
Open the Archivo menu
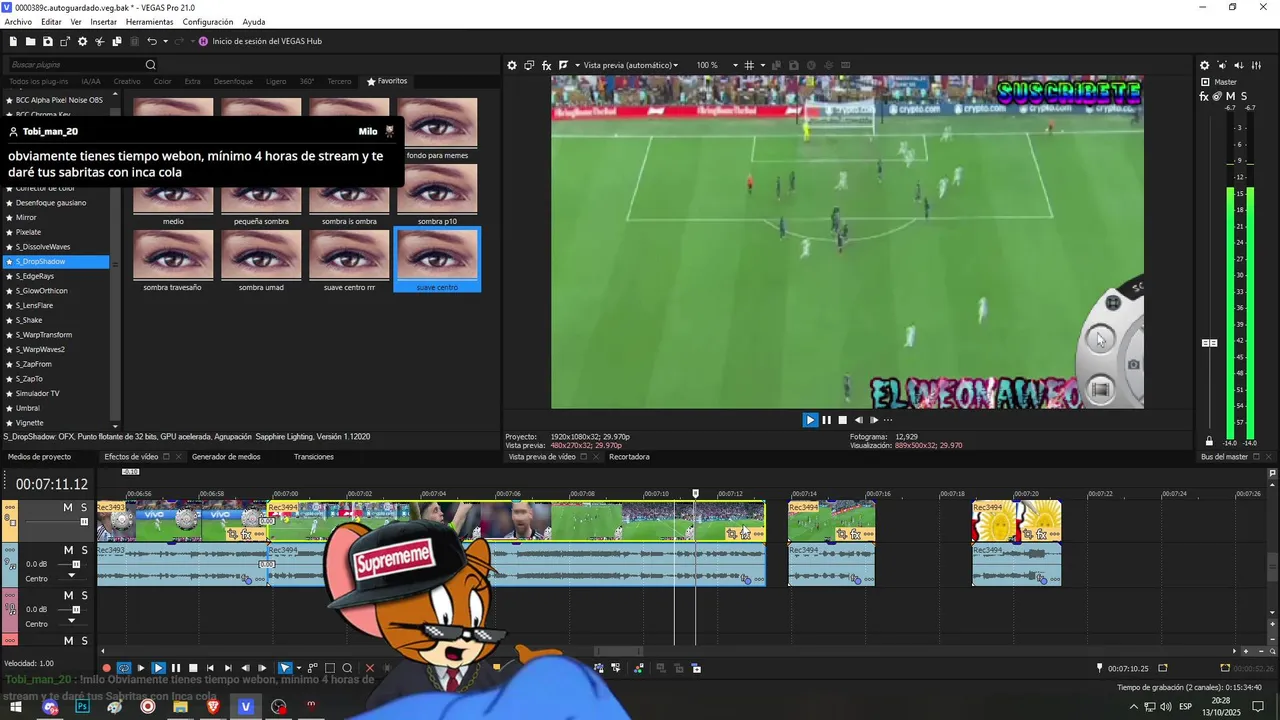18,22
